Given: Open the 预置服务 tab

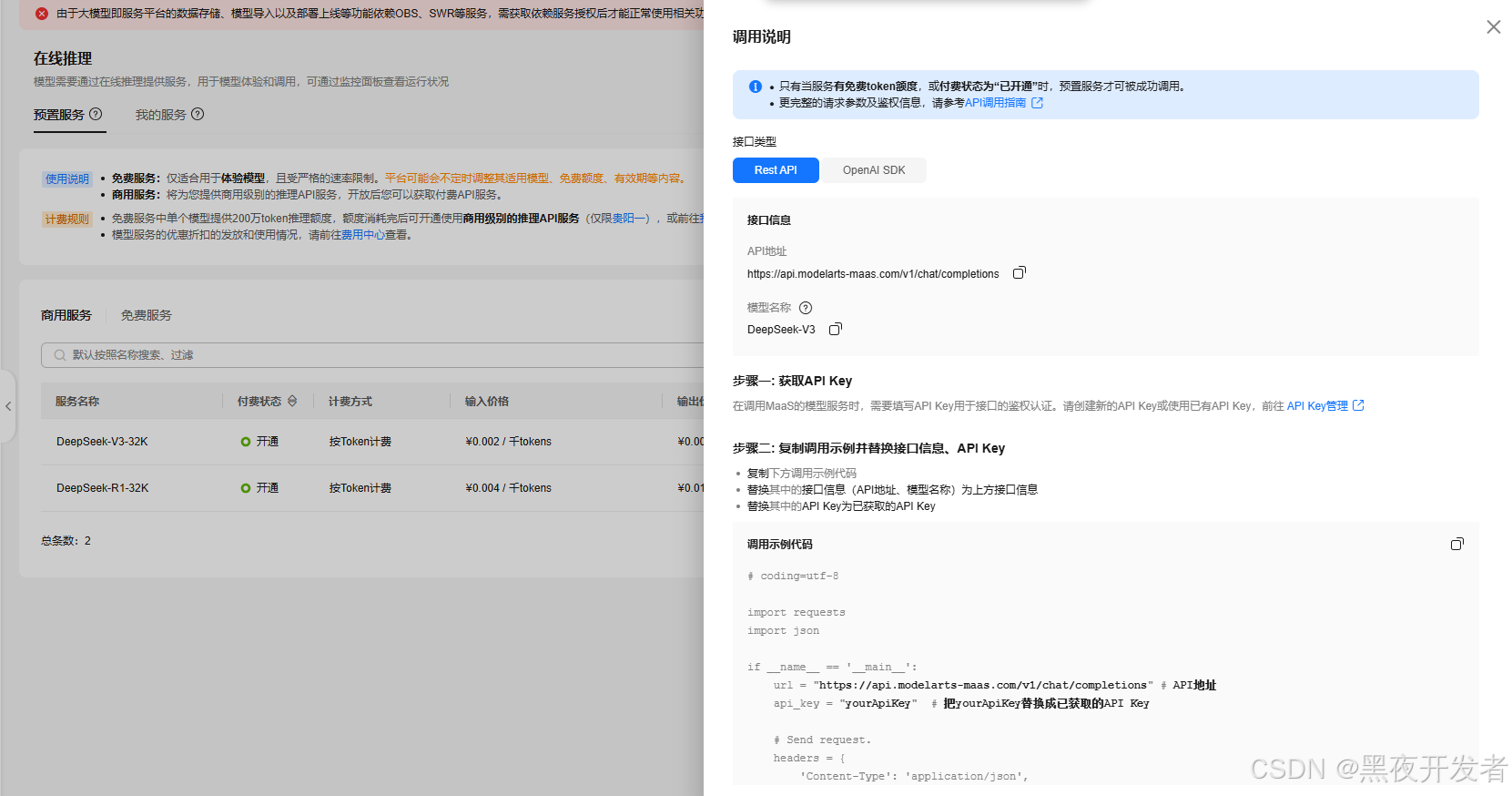Looking at the screenshot, I should pos(59,115).
